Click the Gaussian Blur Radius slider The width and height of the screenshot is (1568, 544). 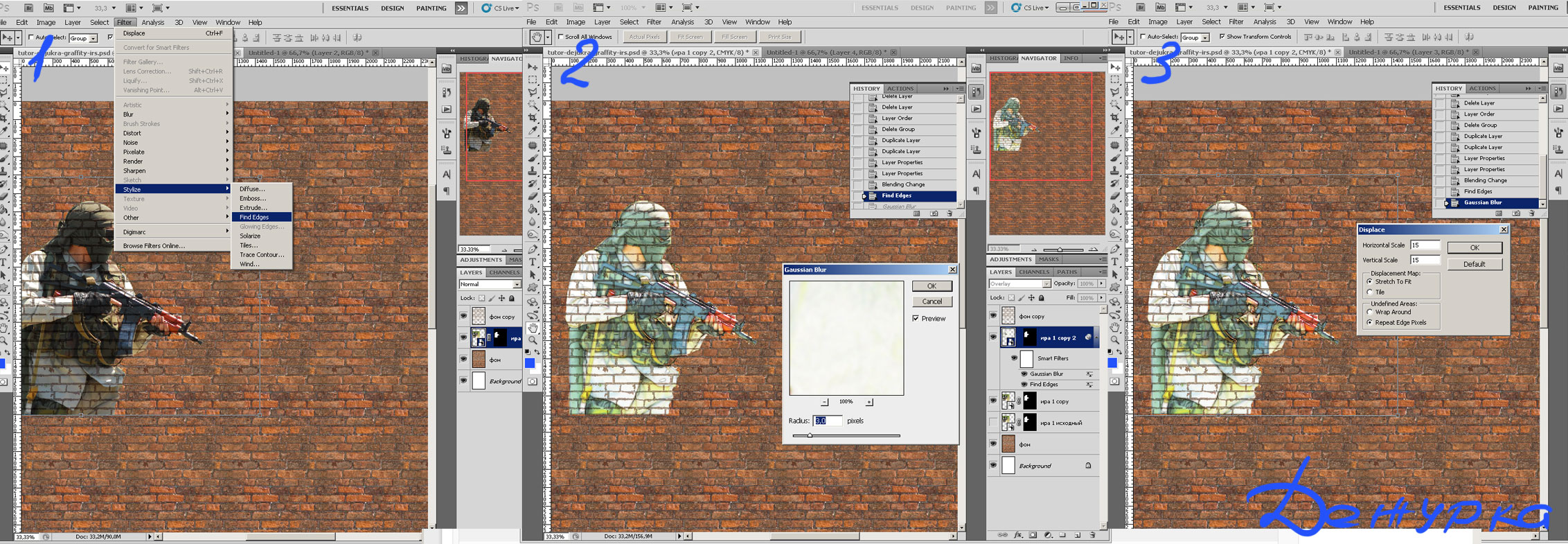tap(810, 435)
